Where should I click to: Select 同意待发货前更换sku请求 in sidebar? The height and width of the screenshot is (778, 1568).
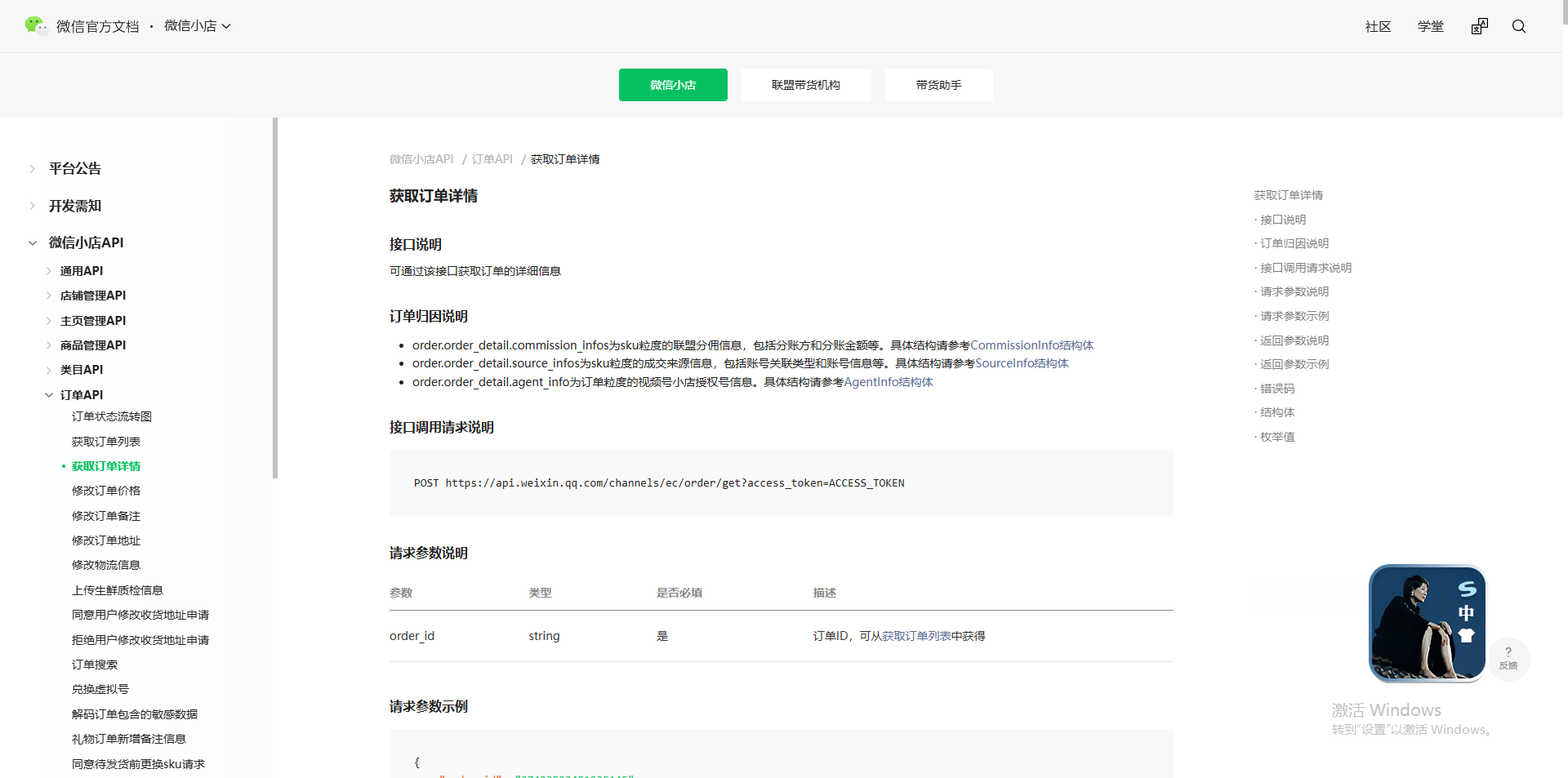coord(138,764)
